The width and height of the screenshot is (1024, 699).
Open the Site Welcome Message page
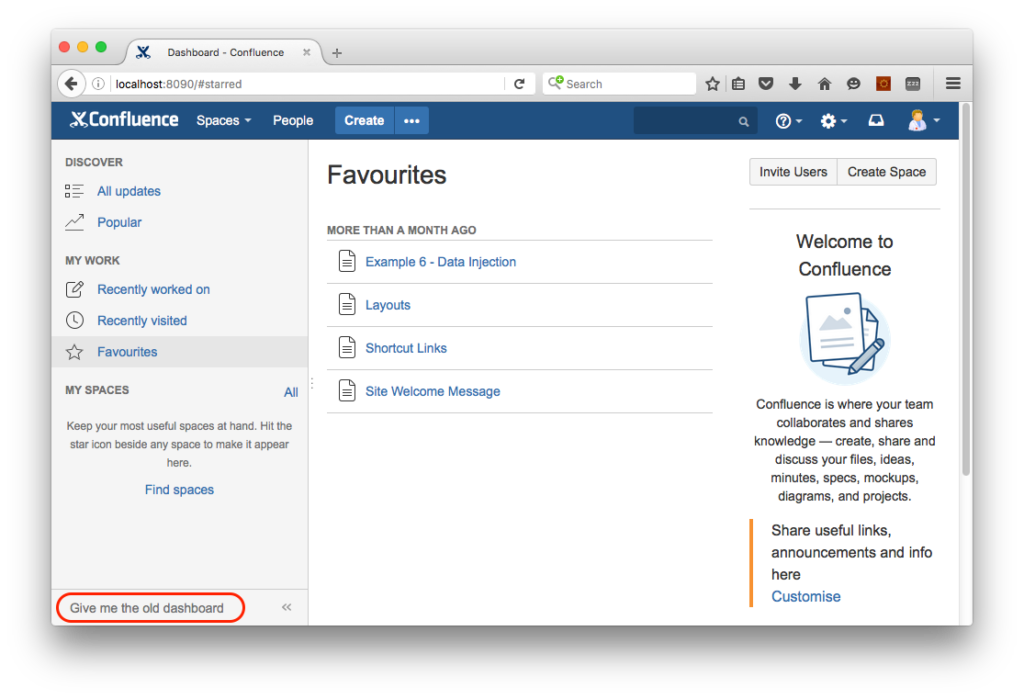pos(432,391)
